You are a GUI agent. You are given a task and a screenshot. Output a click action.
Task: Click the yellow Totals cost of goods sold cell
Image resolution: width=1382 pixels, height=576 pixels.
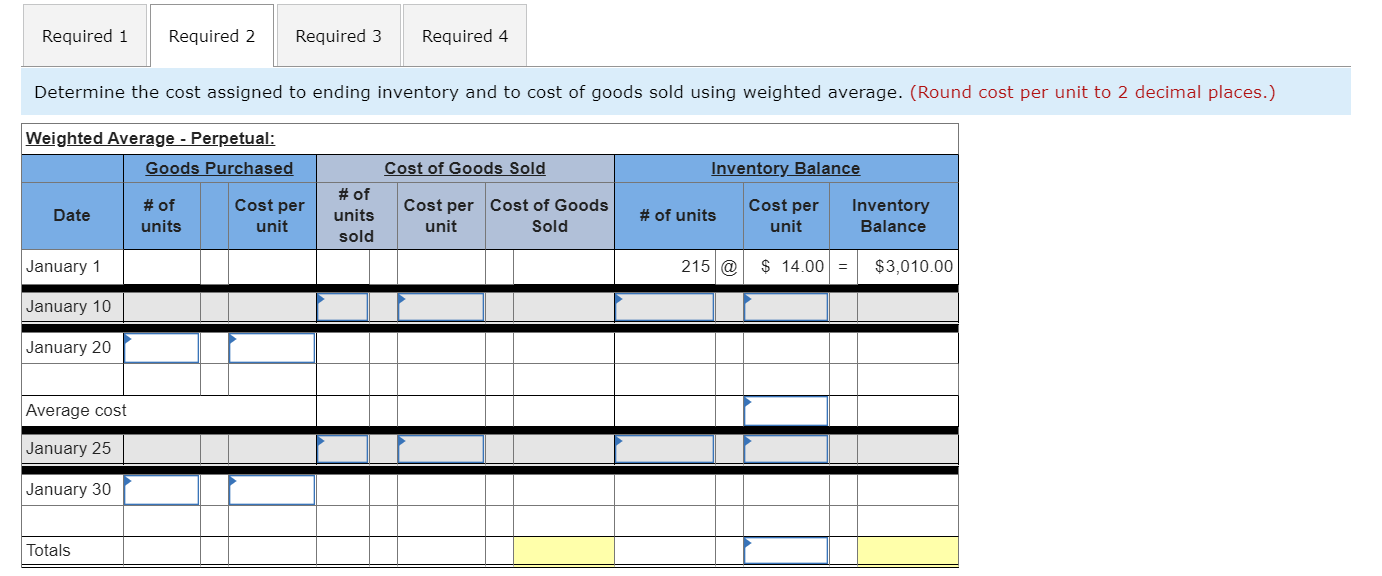[563, 549]
